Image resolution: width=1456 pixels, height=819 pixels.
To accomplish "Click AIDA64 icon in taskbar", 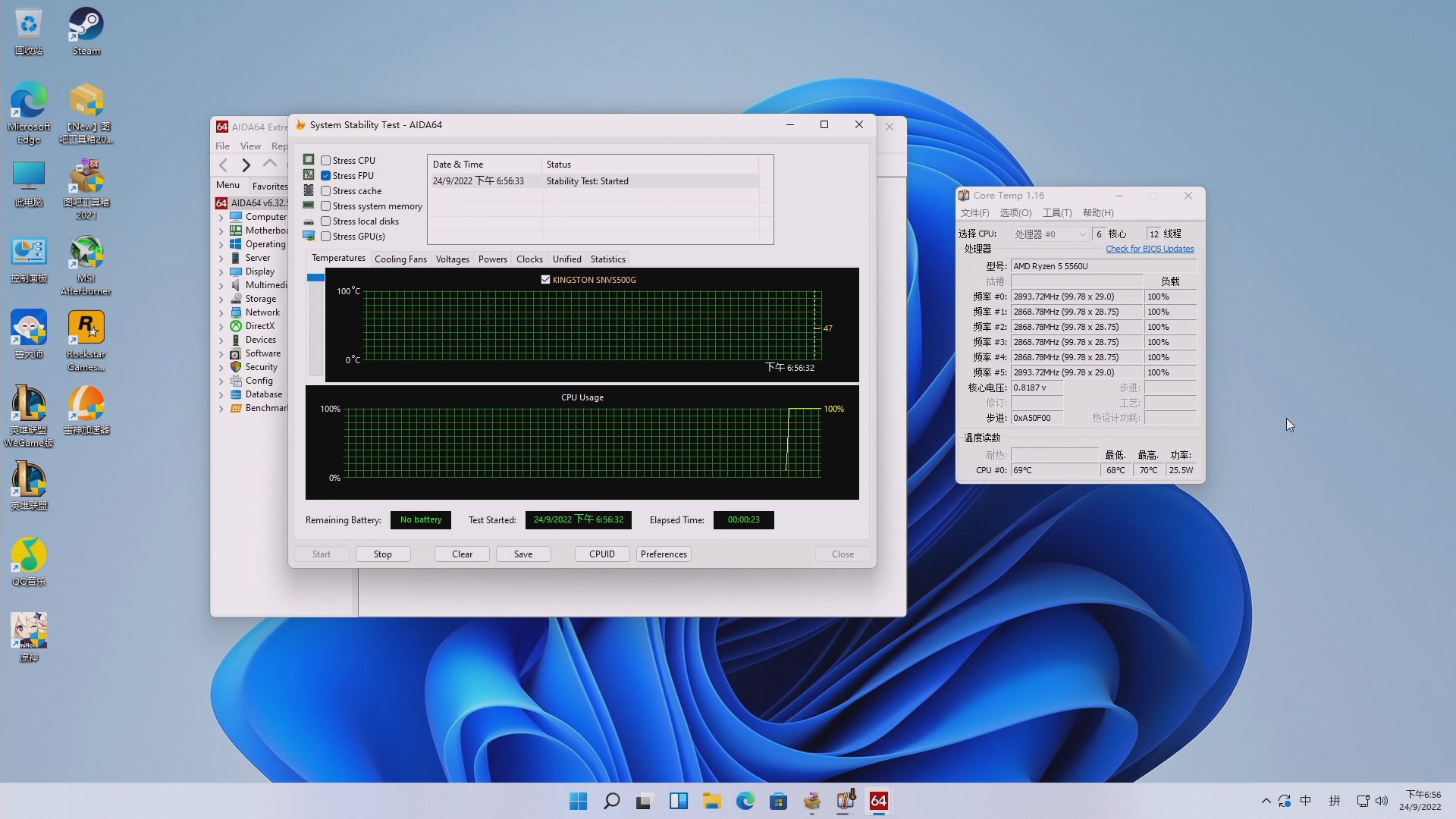I will [x=878, y=801].
